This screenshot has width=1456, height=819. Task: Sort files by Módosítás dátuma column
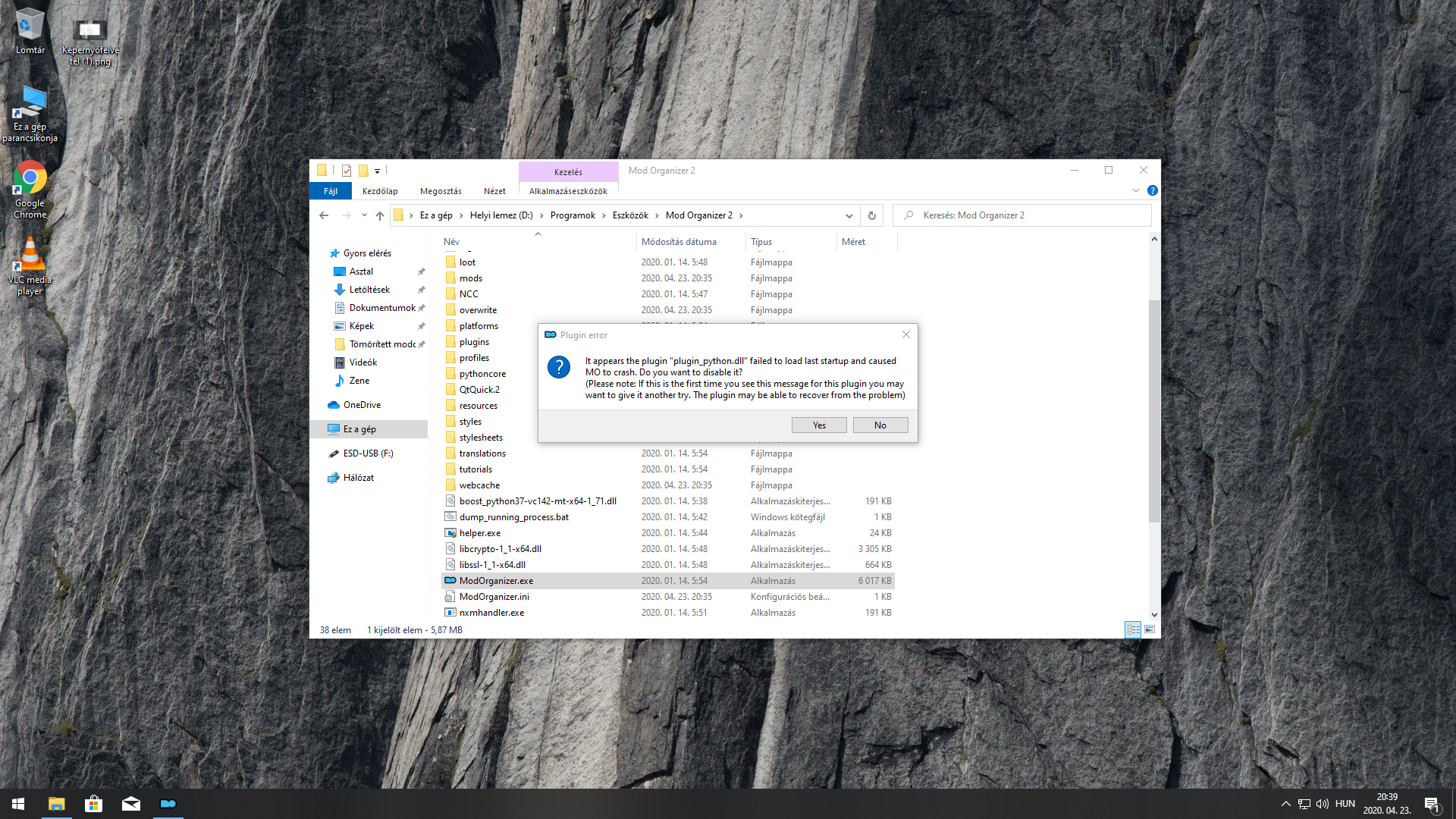(691, 242)
